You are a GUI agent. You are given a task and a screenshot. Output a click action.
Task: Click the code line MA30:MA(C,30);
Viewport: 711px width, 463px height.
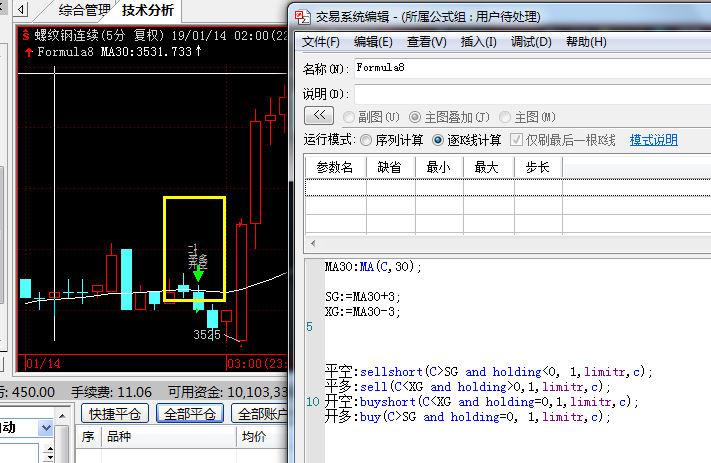tap(373, 267)
